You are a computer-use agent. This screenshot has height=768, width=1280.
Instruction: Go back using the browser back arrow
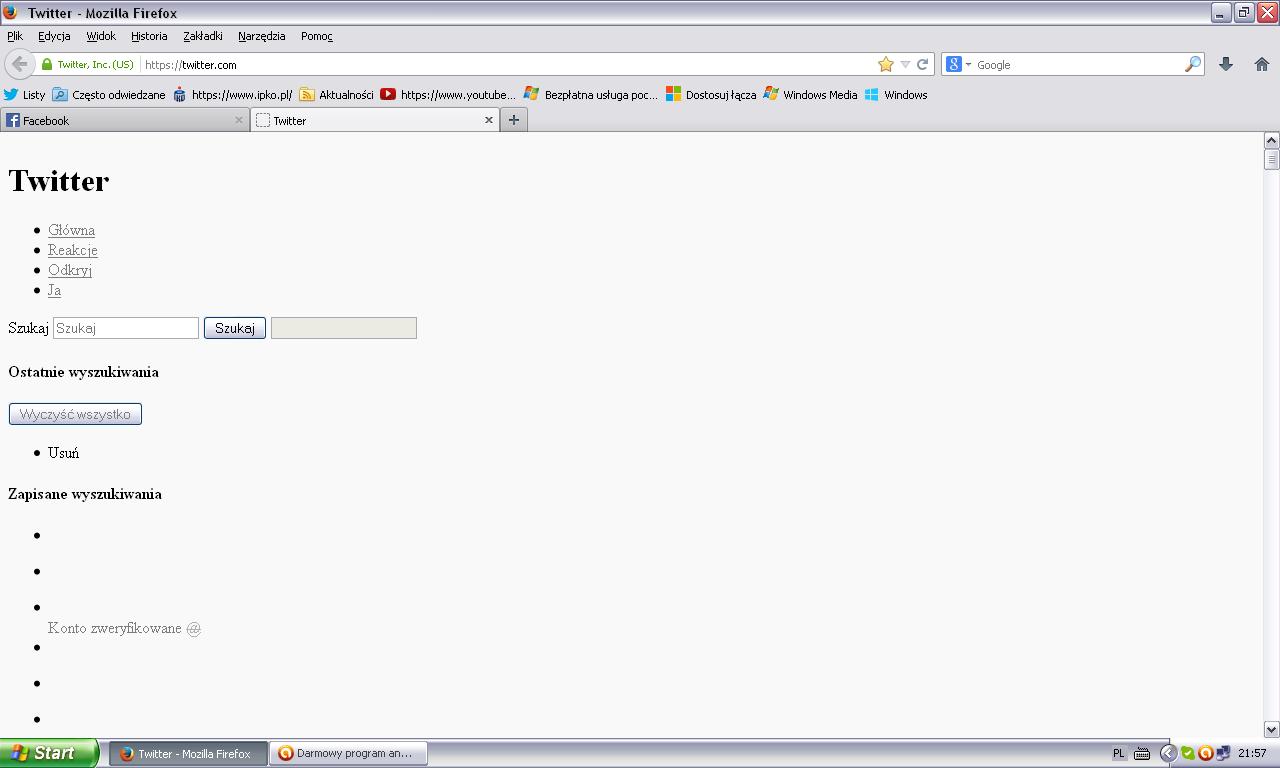tap(19, 64)
